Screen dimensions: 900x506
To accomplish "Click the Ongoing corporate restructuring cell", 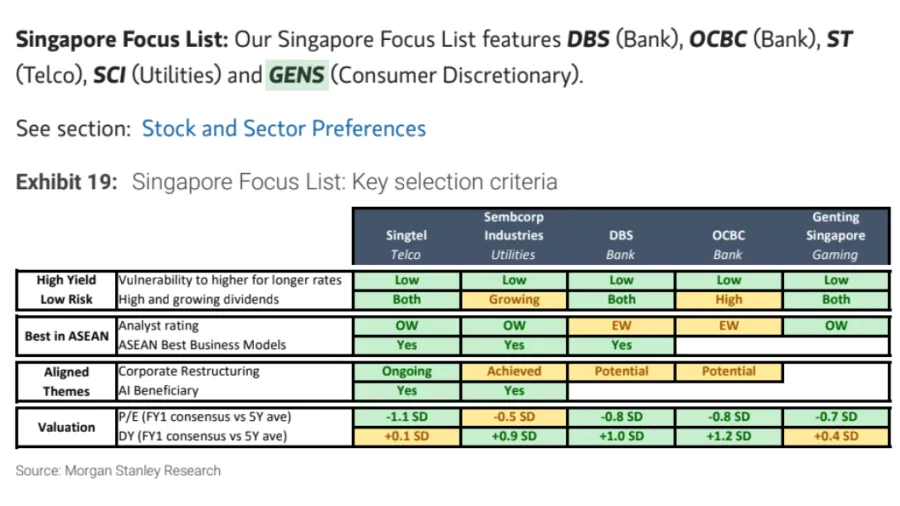I will [x=406, y=371].
